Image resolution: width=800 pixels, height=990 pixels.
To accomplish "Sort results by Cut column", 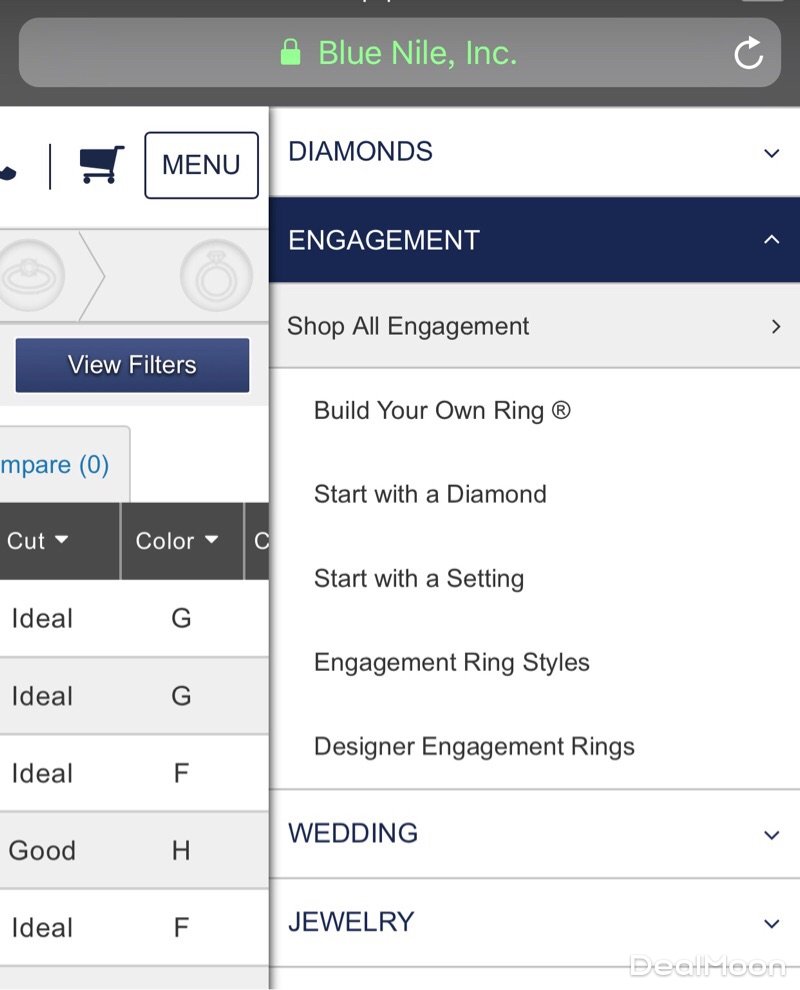I will (x=38, y=541).
